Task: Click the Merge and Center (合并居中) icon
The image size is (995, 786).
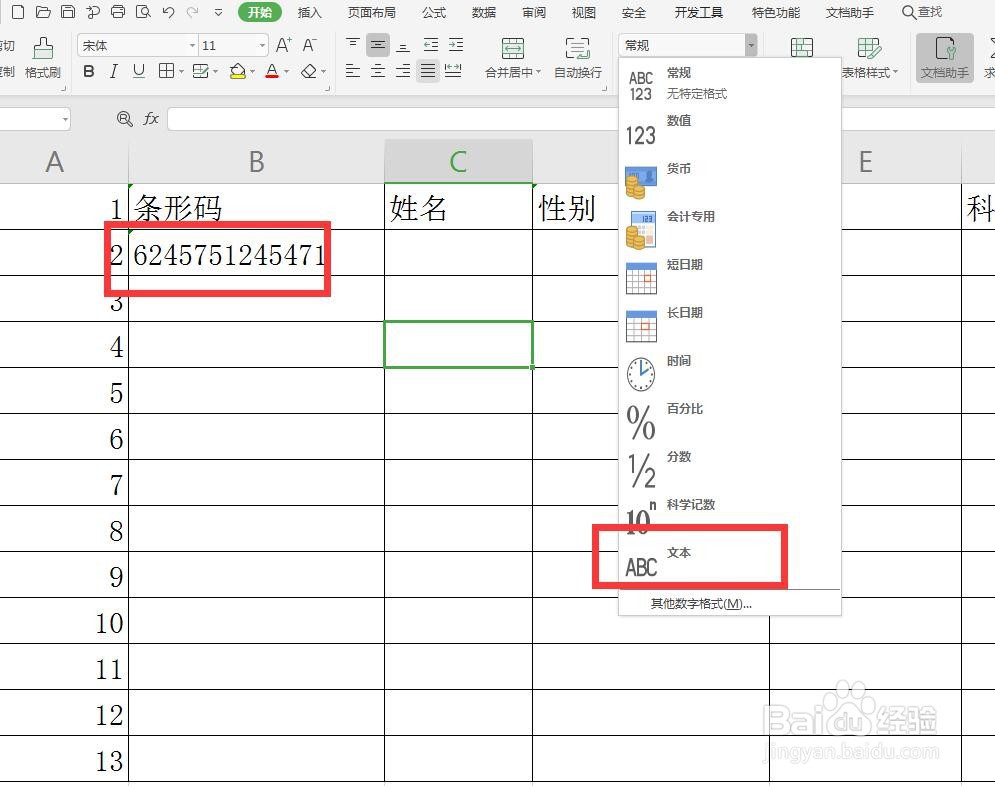Action: 512,47
